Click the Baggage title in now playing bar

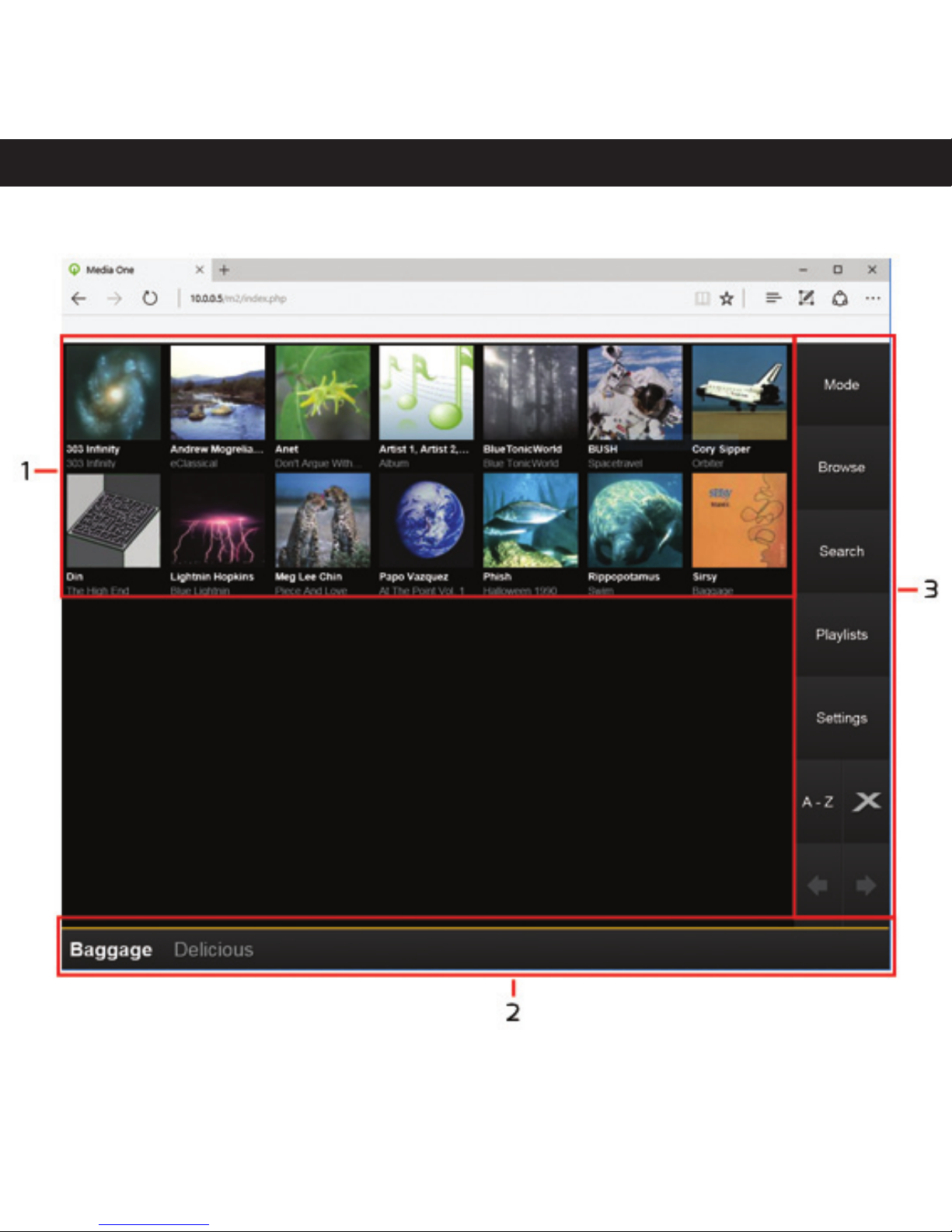point(111,950)
